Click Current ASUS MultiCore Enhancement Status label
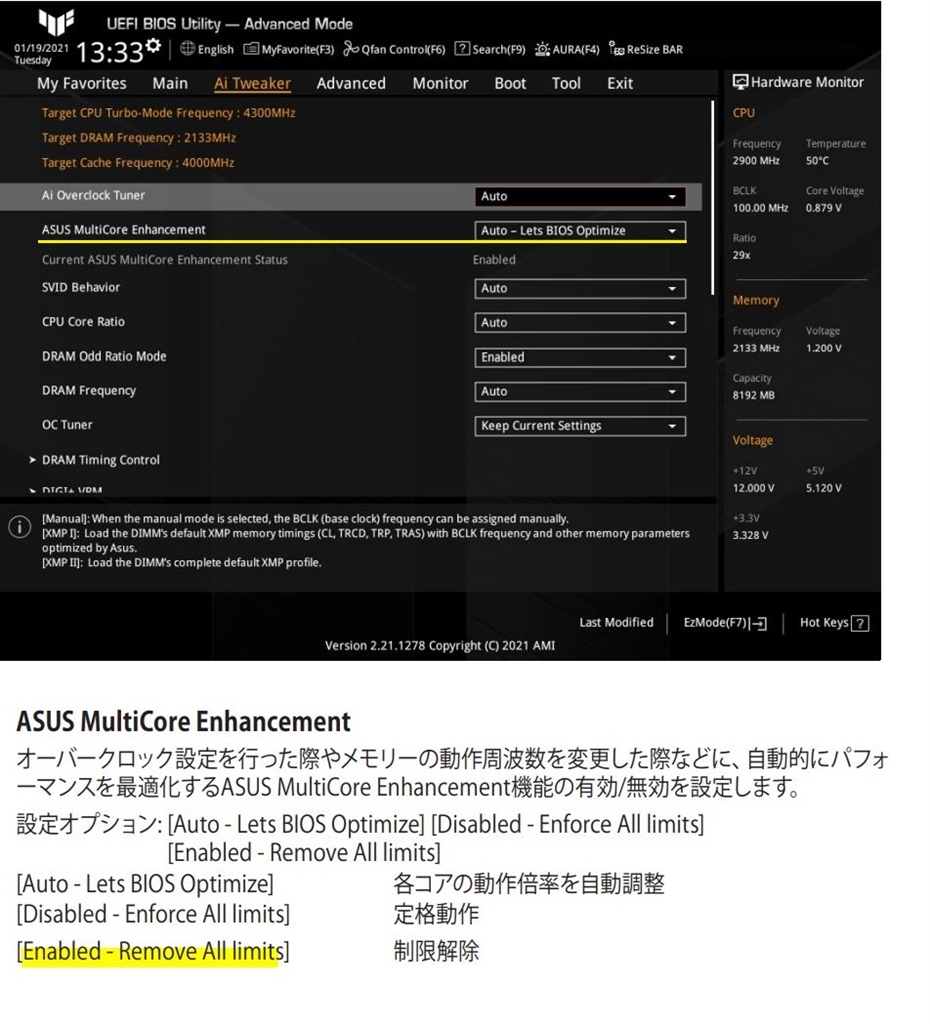 coord(165,260)
